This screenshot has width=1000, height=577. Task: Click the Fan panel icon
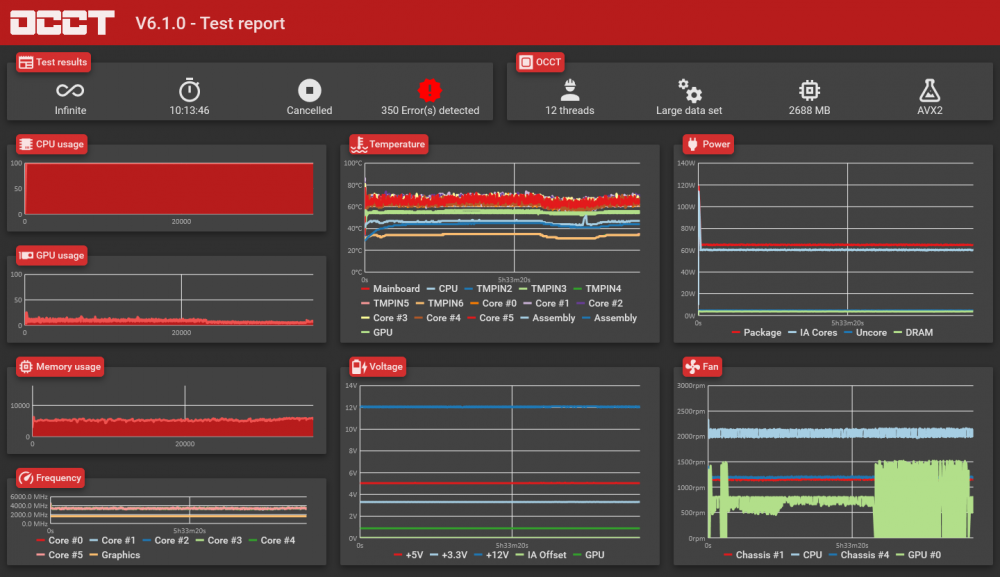(x=692, y=367)
